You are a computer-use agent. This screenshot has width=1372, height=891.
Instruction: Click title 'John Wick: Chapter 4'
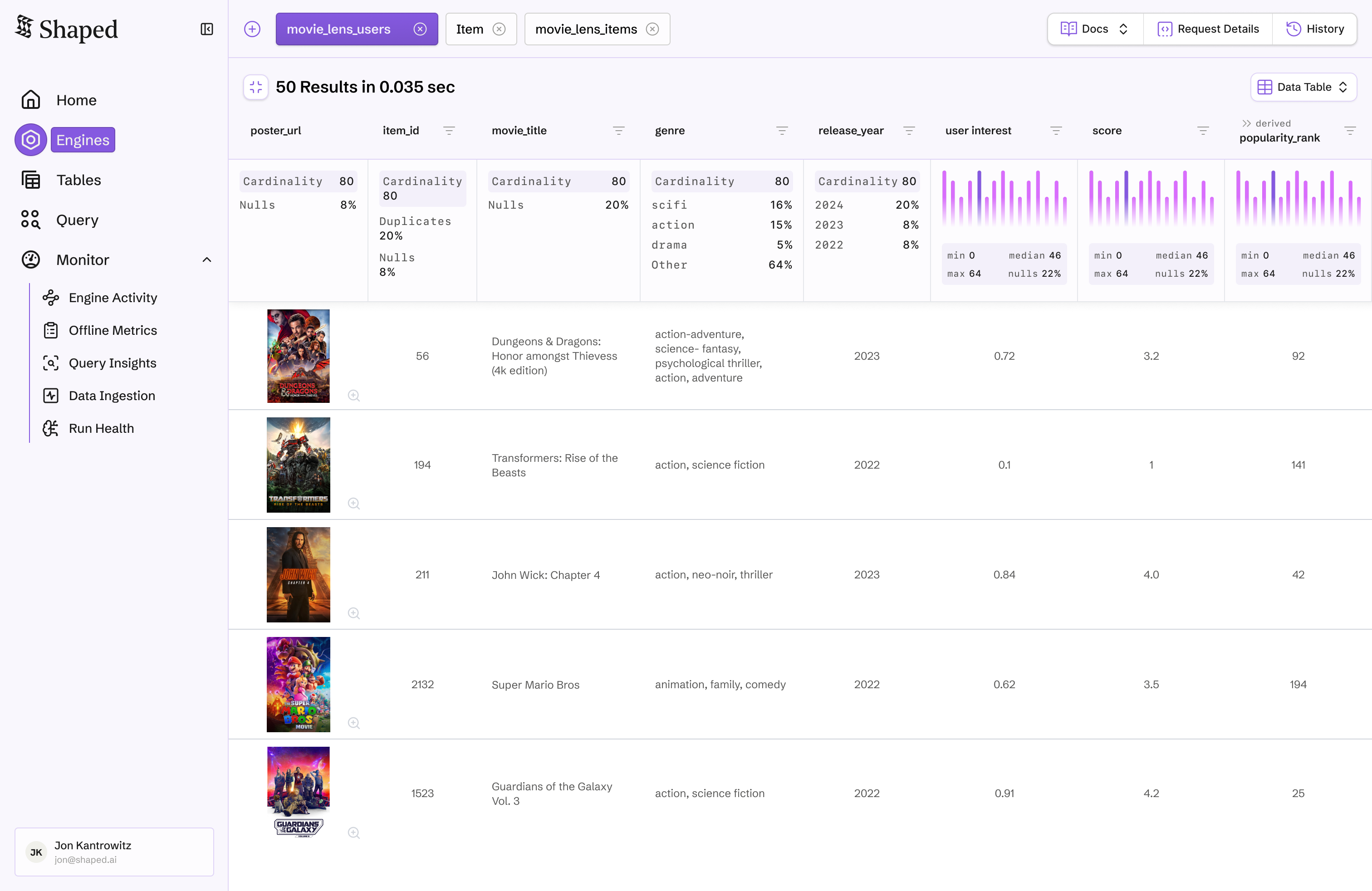pos(545,575)
